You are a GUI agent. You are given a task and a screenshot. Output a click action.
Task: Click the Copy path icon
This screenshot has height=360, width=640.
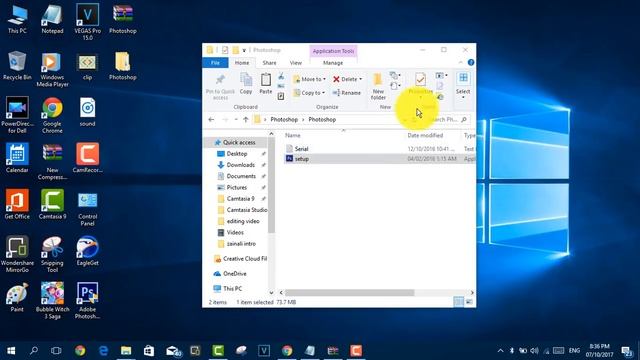281,86
